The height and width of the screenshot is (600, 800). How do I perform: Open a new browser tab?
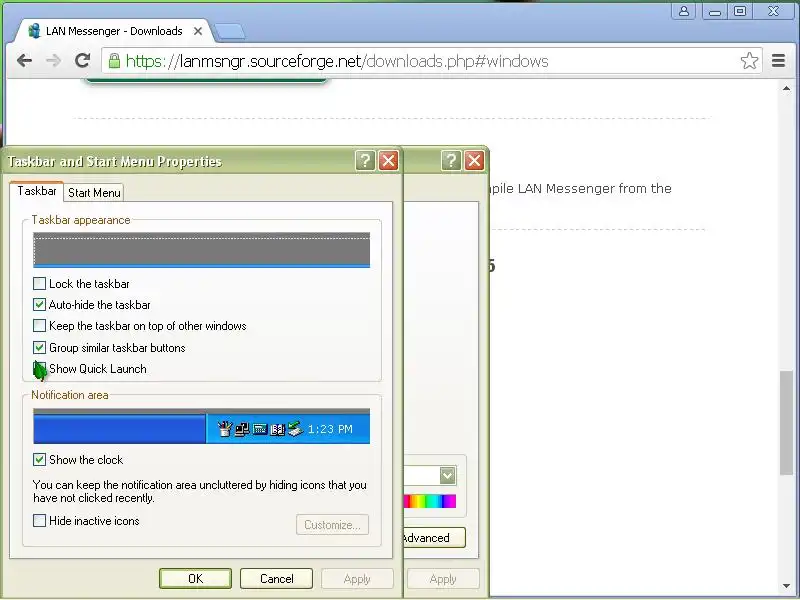[229, 32]
